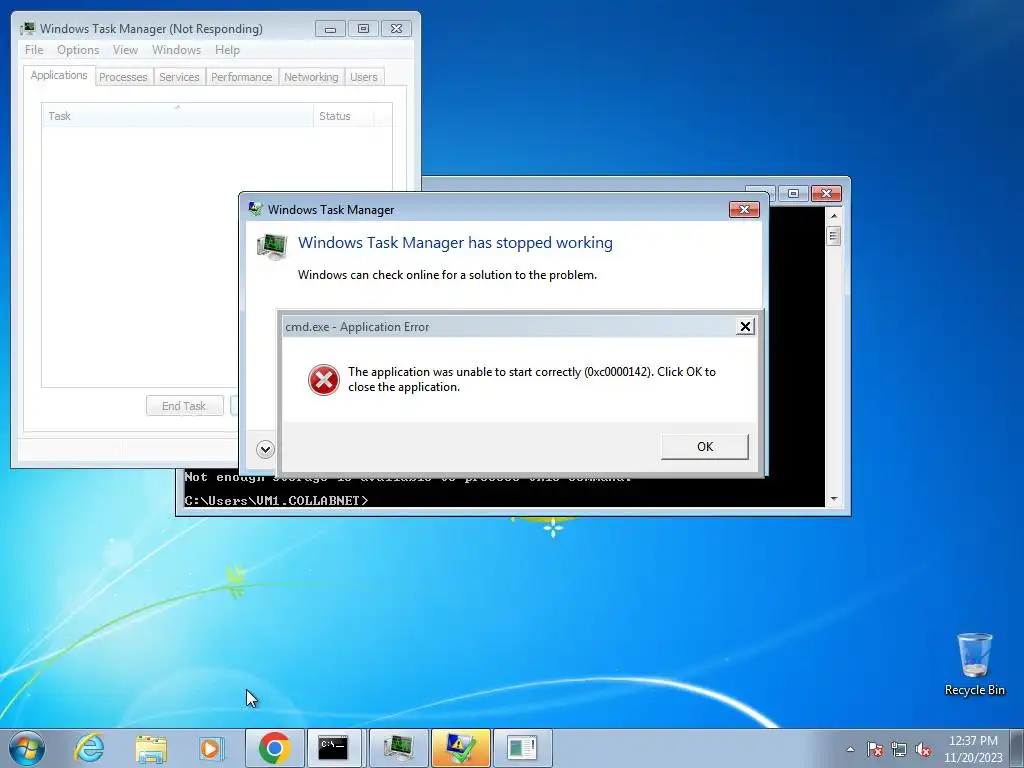Image resolution: width=1024 pixels, height=768 pixels.
Task: Sort by the Task column header
Action: (178, 116)
